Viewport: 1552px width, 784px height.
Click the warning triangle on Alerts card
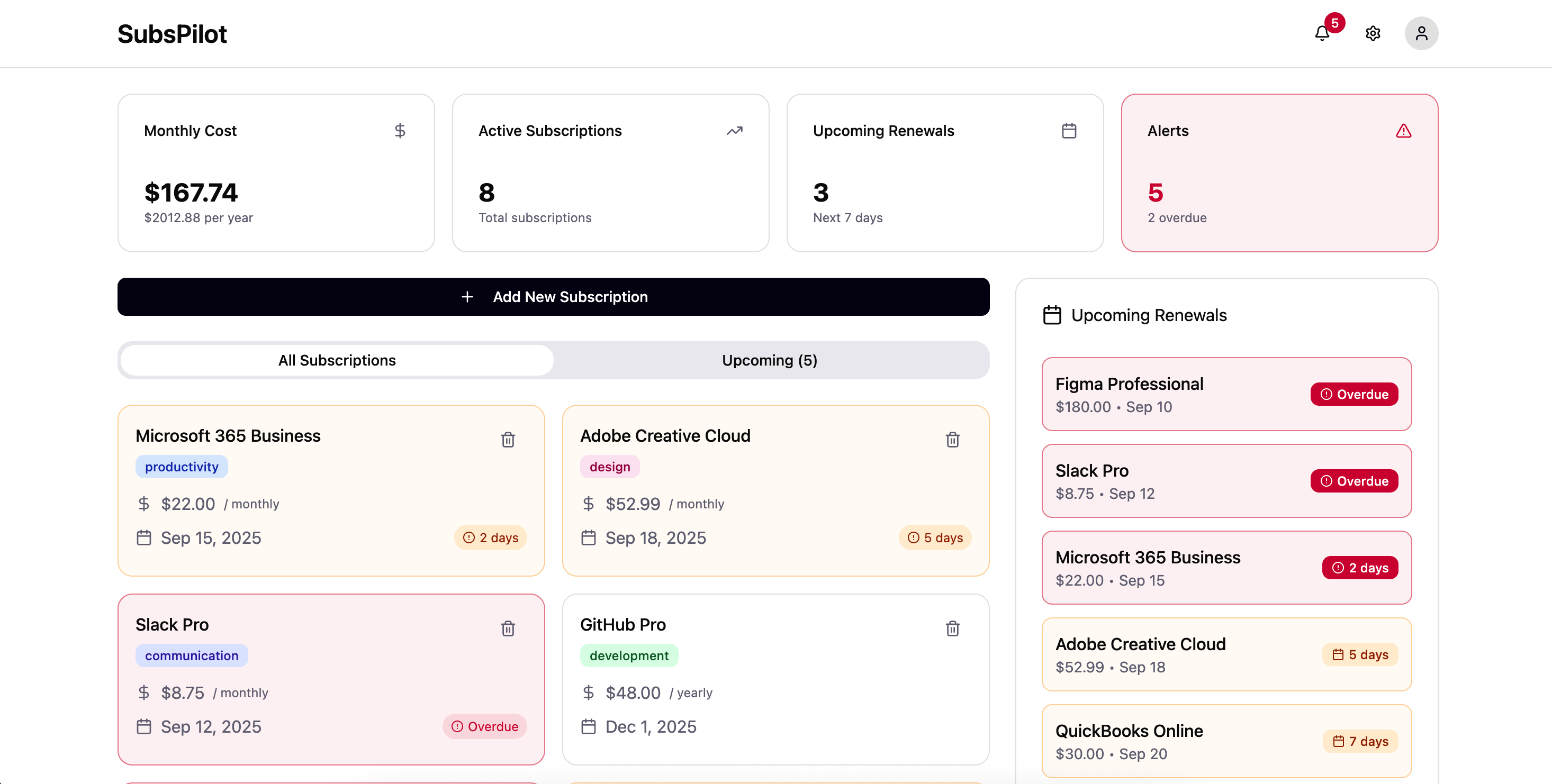[1404, 130]
